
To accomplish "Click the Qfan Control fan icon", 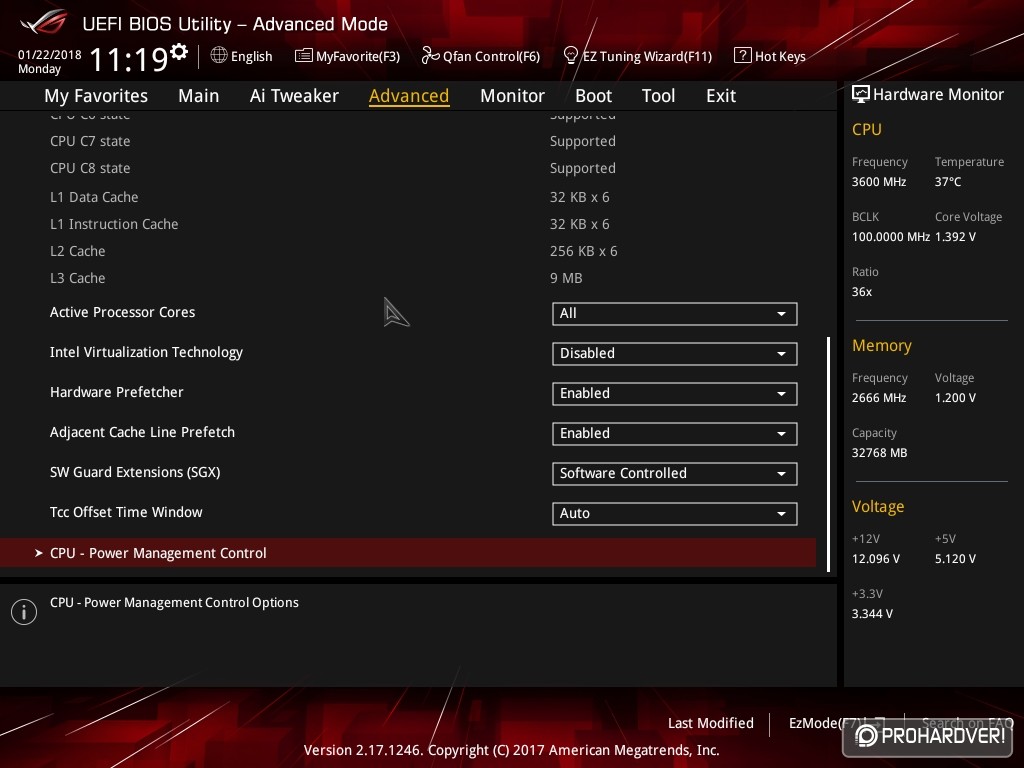I will [x=430, y=56].
